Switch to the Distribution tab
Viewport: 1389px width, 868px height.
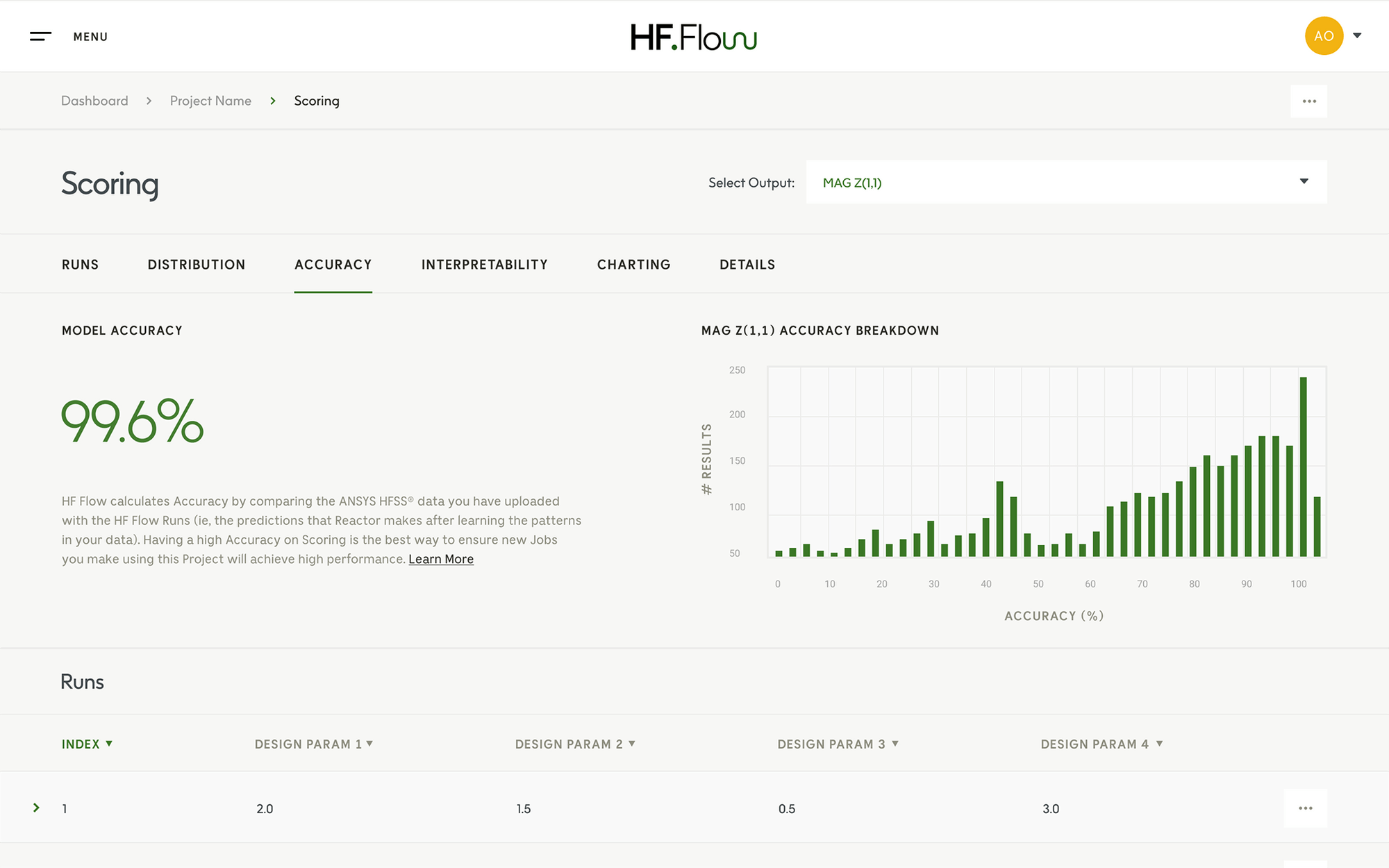(x=196, y=265)
